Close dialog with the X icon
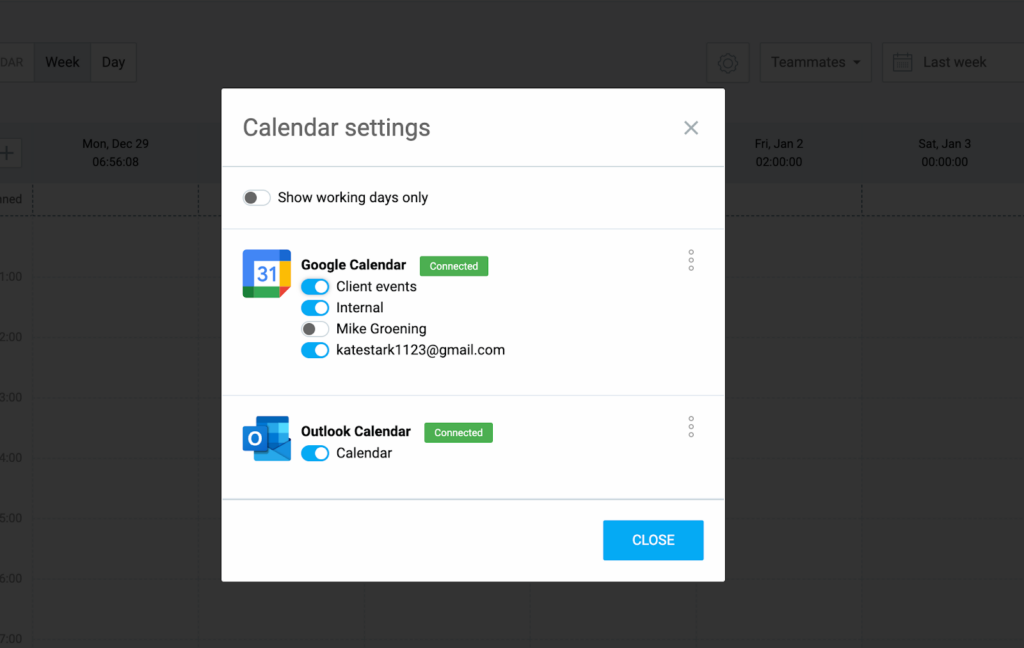Image resolution: width=1024 pixels, height=648 pixels. click(691, 128)
